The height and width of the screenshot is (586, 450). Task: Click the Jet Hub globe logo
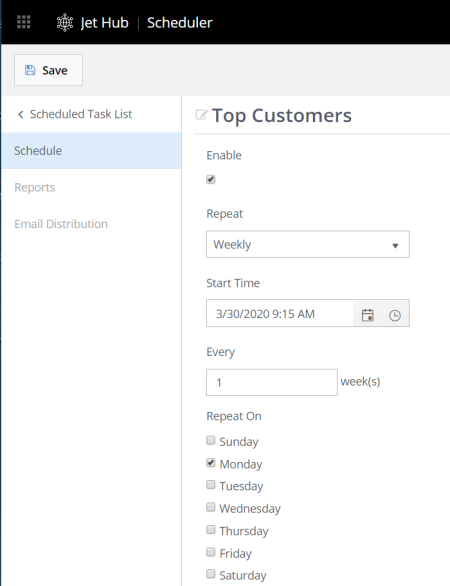pyautogui.click(x=65, y=22)
